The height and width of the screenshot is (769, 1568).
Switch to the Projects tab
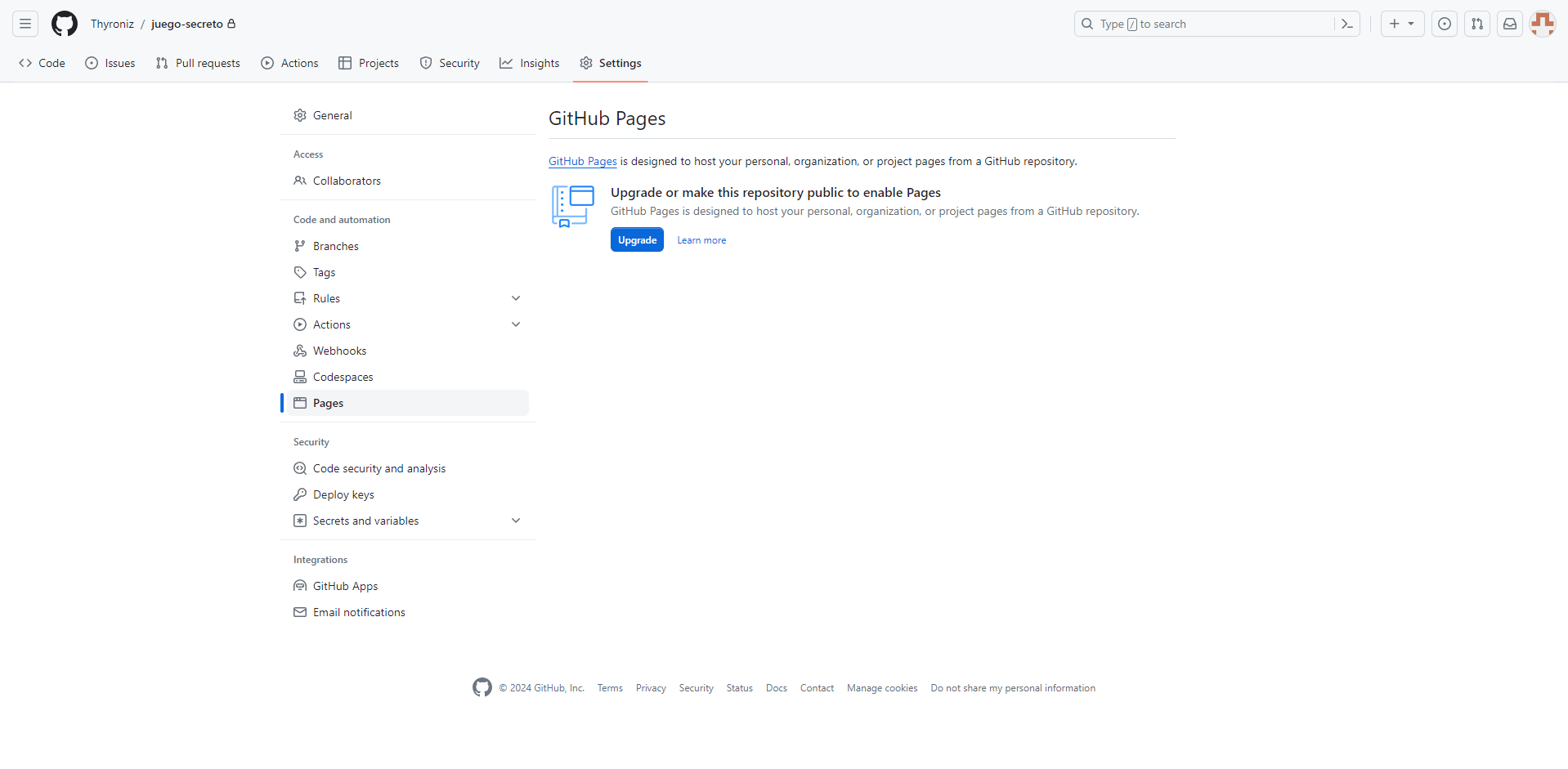click(369, 63)
